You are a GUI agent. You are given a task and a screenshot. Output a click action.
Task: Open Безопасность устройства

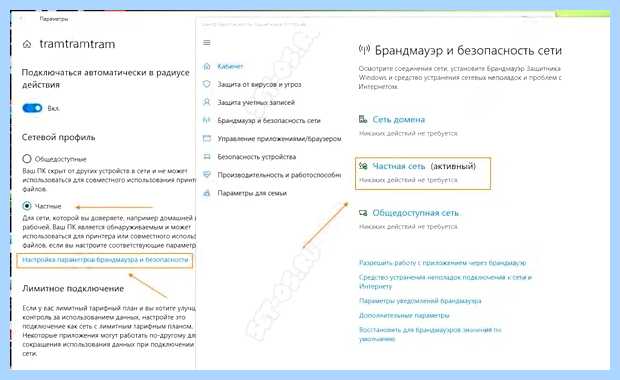(257, 157)
